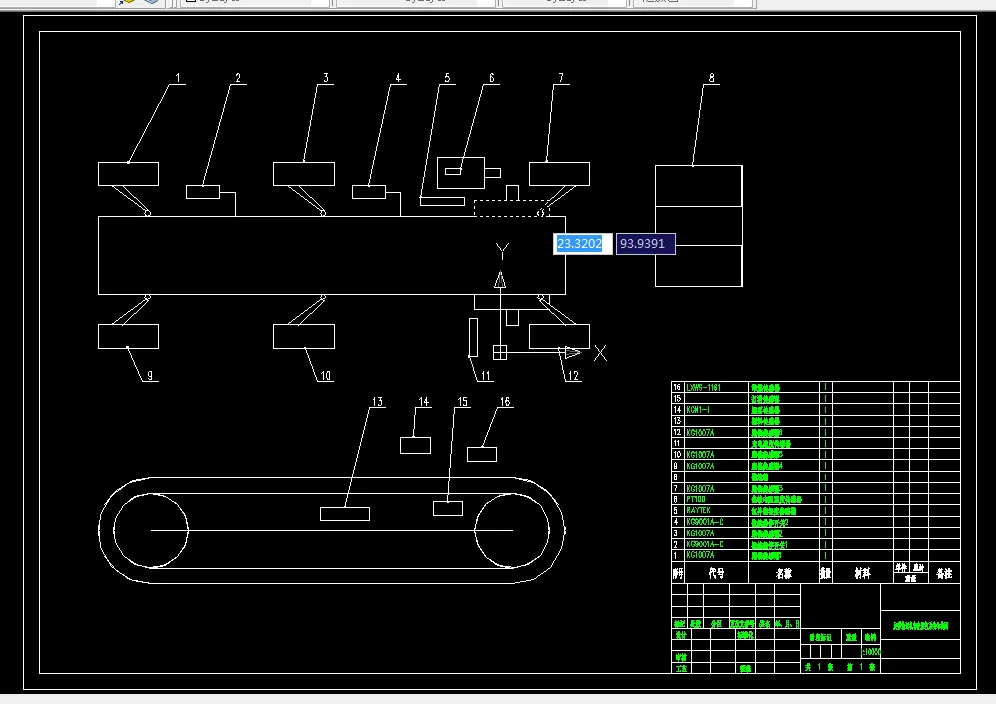This screenshot has height=704, width=996.
Task: Click the KG9001A-C code in row 4
Action: coord(704,522)
